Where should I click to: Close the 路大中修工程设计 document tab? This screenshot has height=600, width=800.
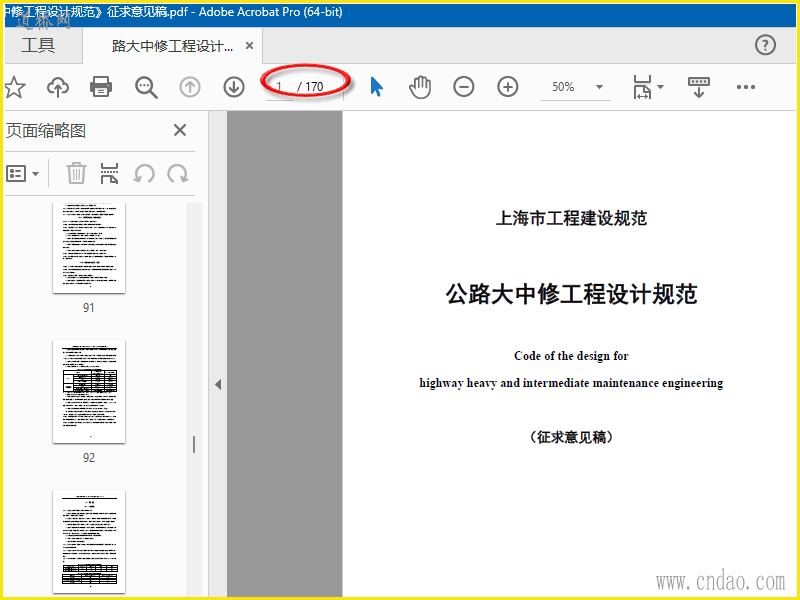[249, 46]
